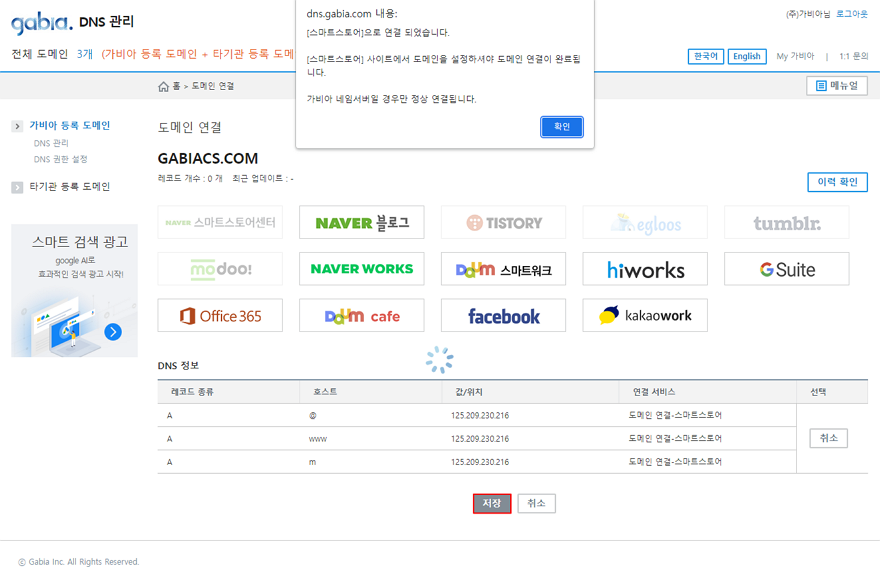Screen dimensions: 880x578
Task: Open DNS 권한 설정 in sidebar
Action: [x=61, y=159]
